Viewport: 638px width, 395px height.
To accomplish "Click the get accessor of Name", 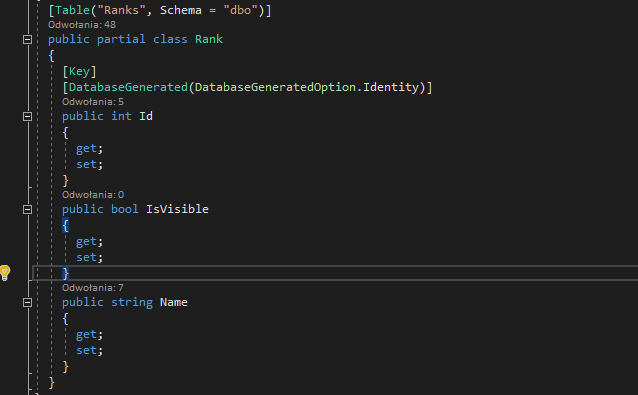I will (86, 334).
